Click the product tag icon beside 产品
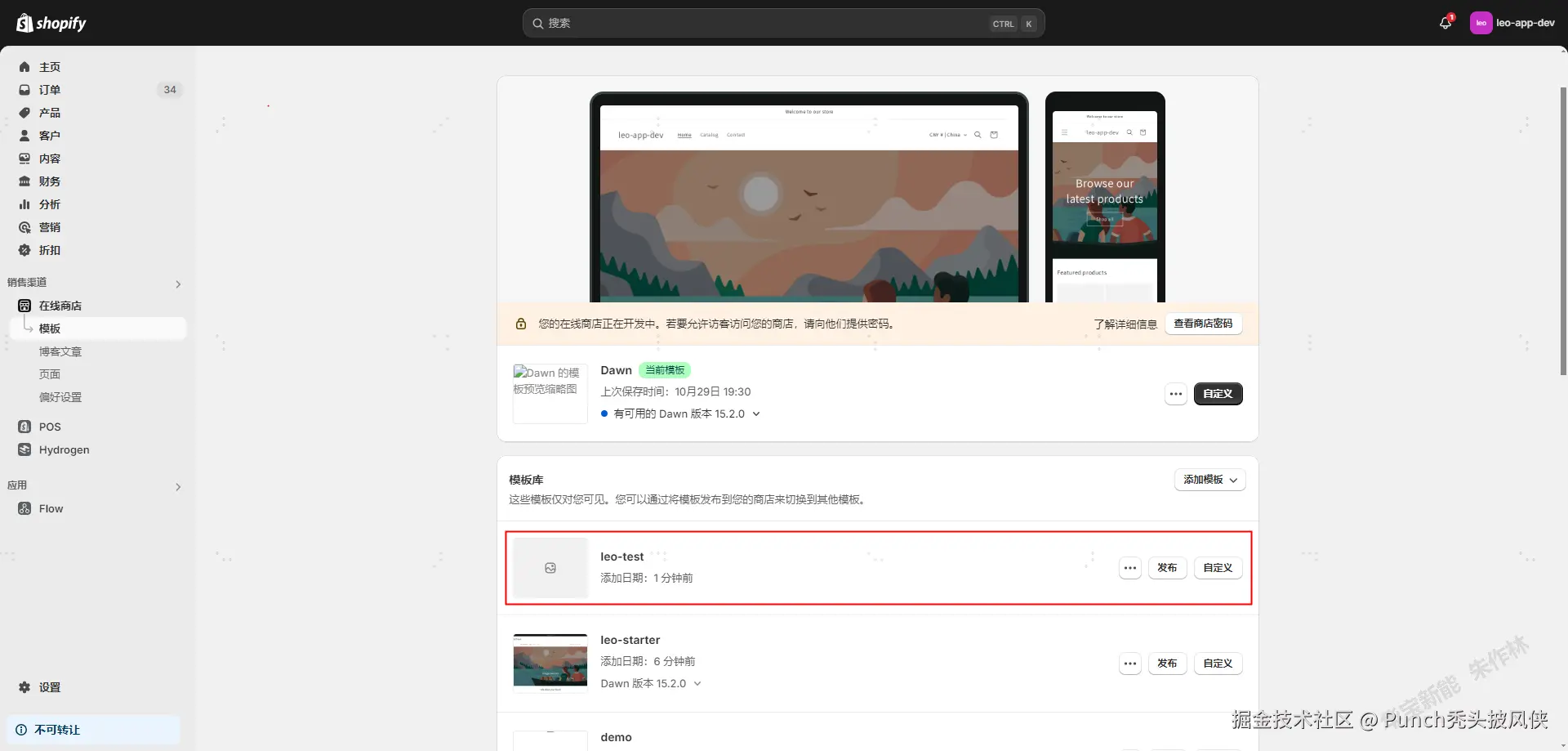 [x=24, y=113]
